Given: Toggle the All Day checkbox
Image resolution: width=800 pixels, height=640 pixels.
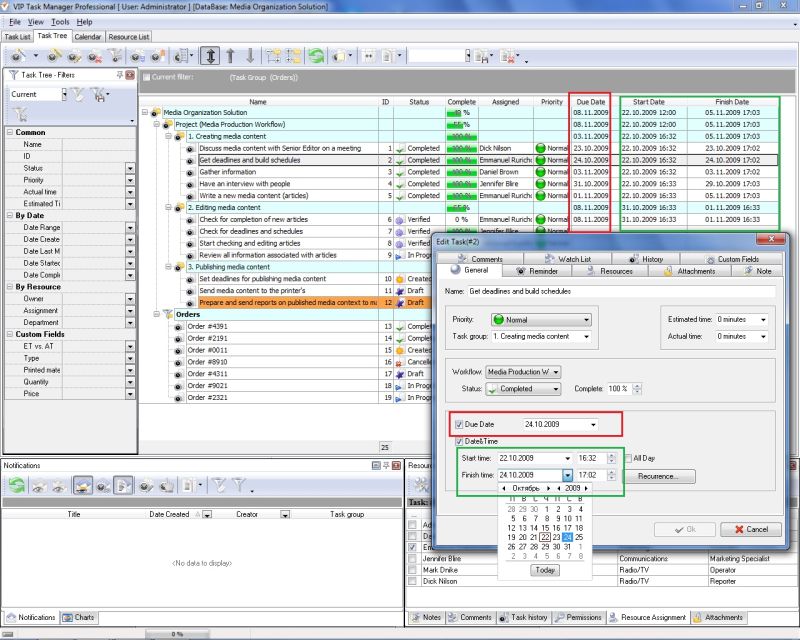Looking at the screenshot, I should (x=628, y=458).
